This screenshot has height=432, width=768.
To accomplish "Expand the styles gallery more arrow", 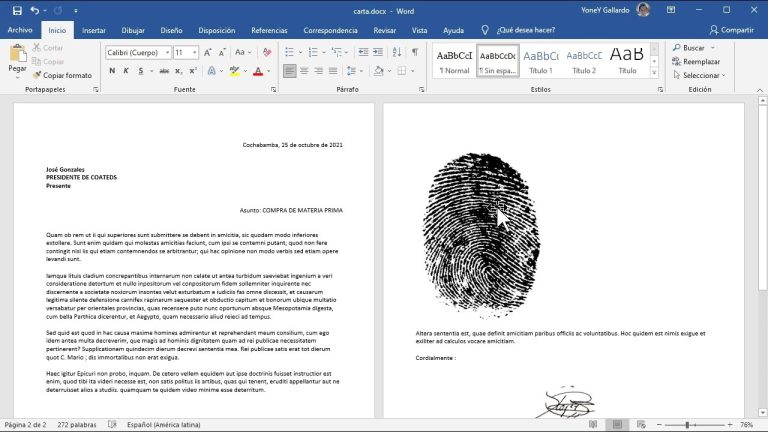I will coord(654,73).
